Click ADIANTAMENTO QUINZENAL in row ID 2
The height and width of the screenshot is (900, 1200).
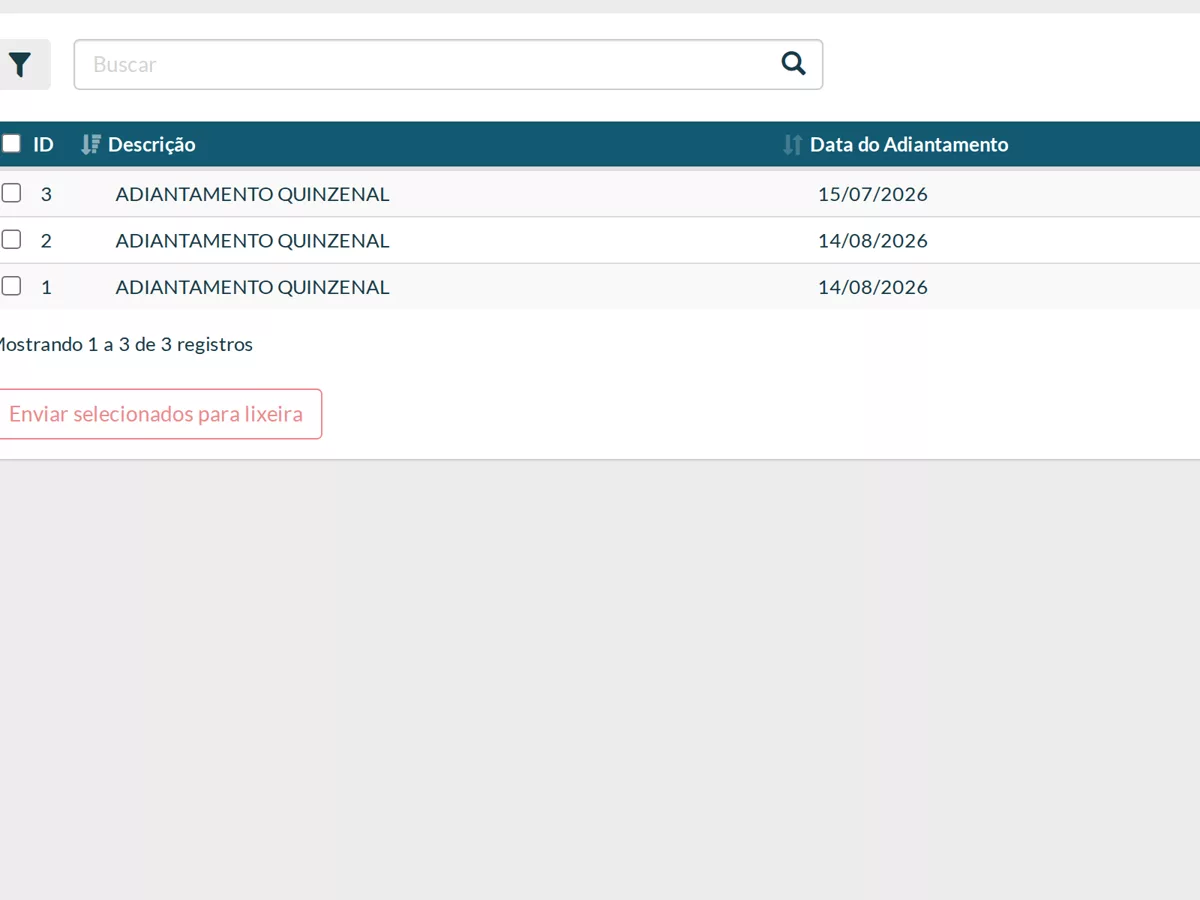(253, 241)
